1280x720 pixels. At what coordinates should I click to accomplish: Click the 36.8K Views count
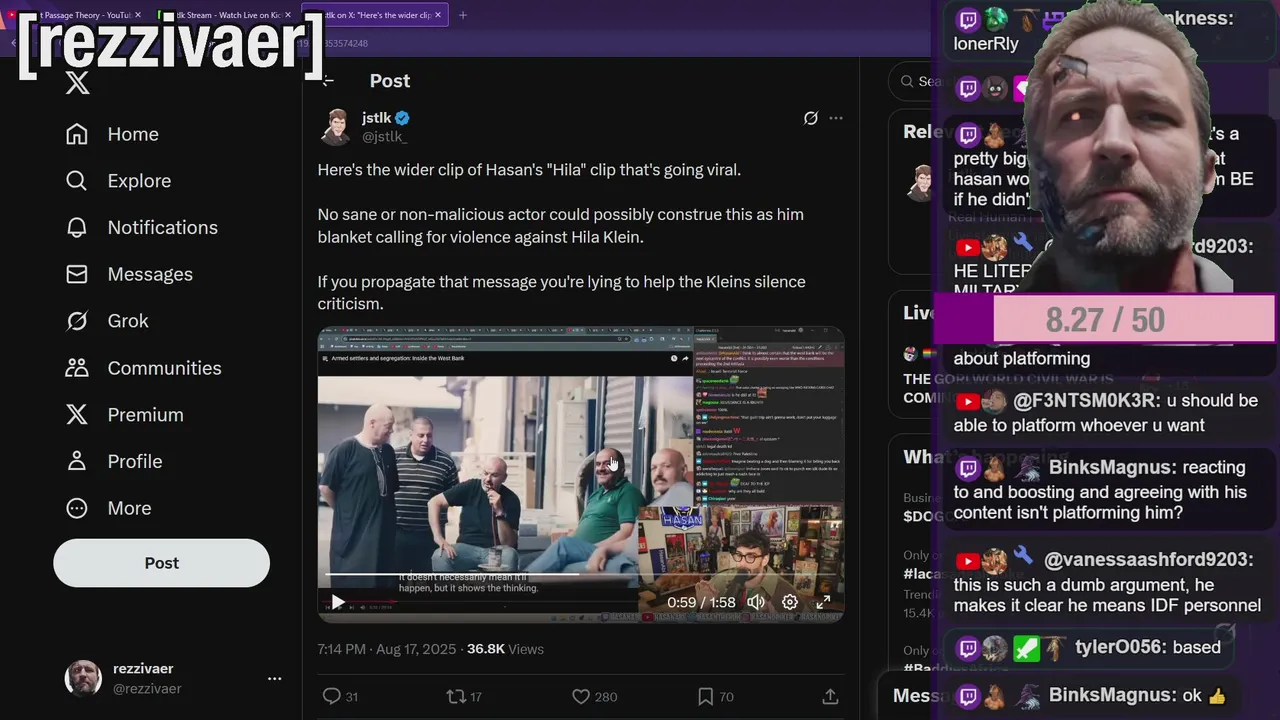(505, 649)
